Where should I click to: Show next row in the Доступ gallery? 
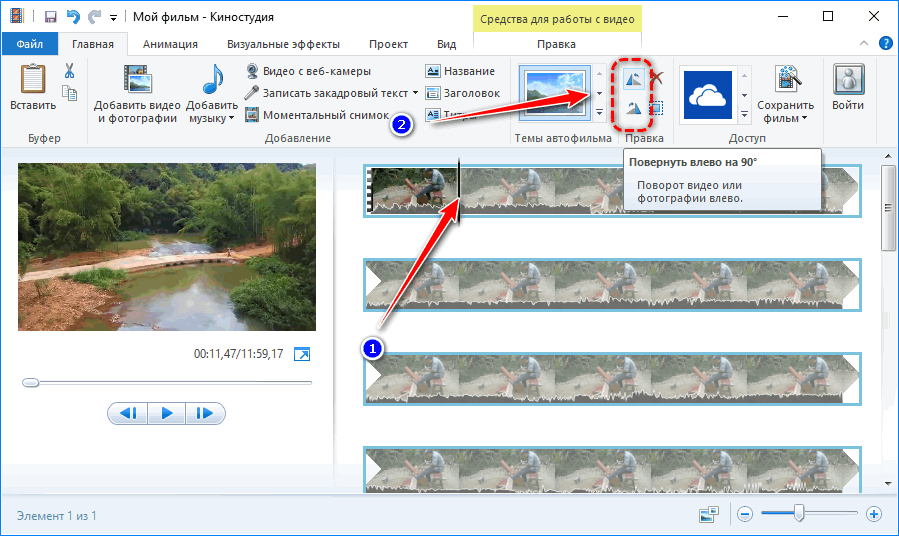744,95
